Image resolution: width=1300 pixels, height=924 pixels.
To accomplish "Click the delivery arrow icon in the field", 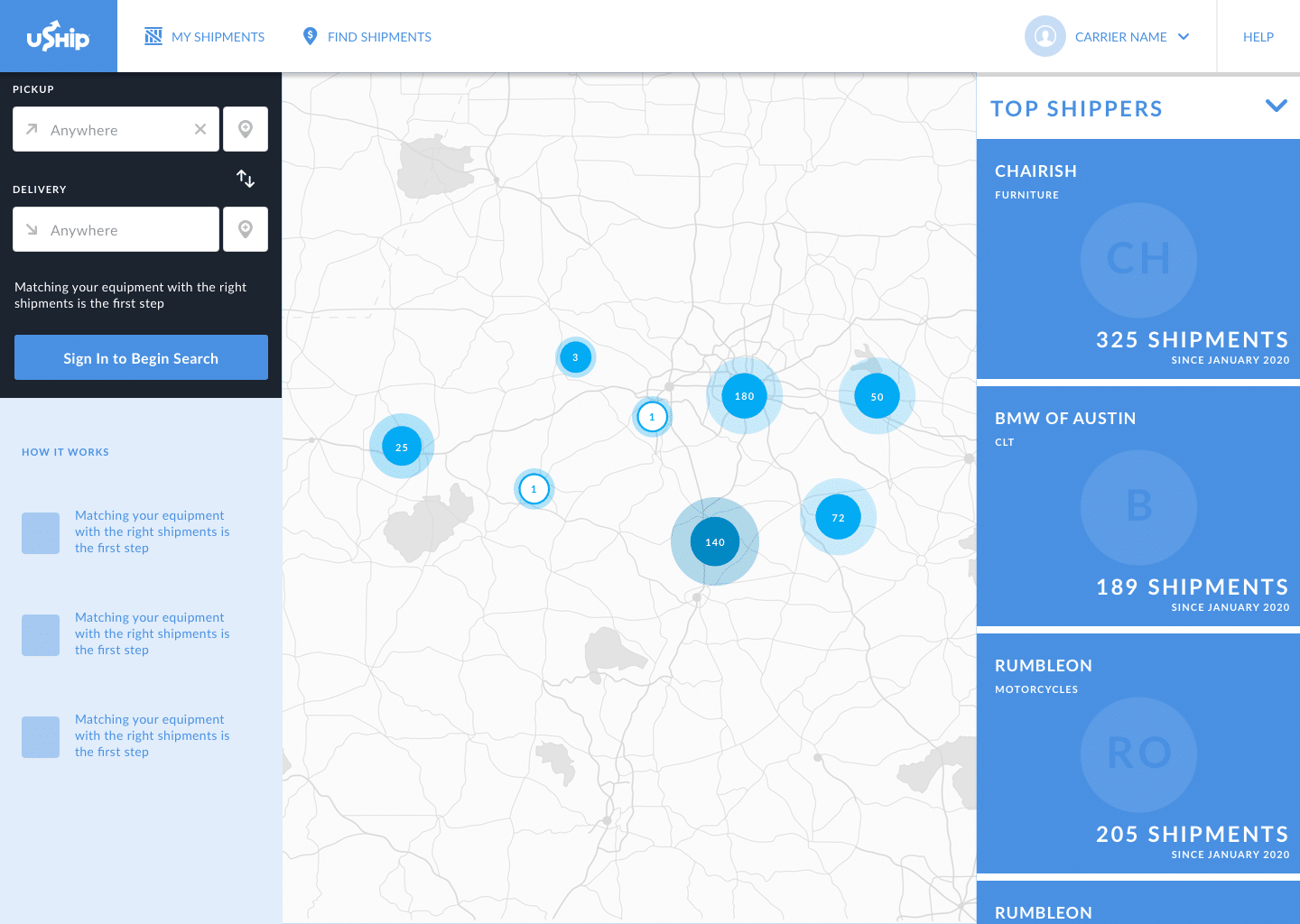I will [x=32, y=229].
